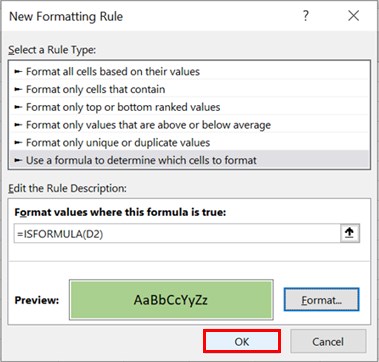Pick 'Format only values that are above or below average'
This screenshot has height=362, width=379.
(189, 125)
